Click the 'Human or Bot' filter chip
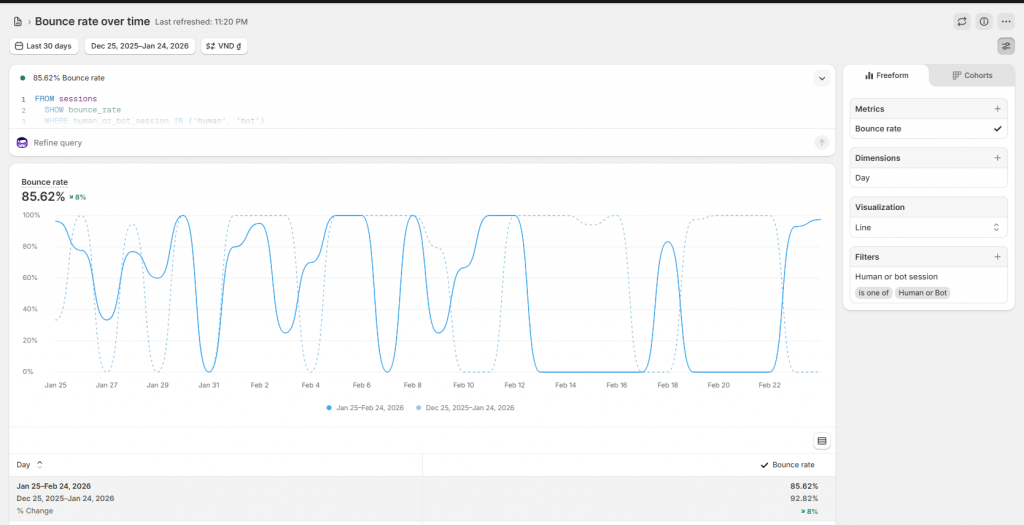 tap(922, 293)
